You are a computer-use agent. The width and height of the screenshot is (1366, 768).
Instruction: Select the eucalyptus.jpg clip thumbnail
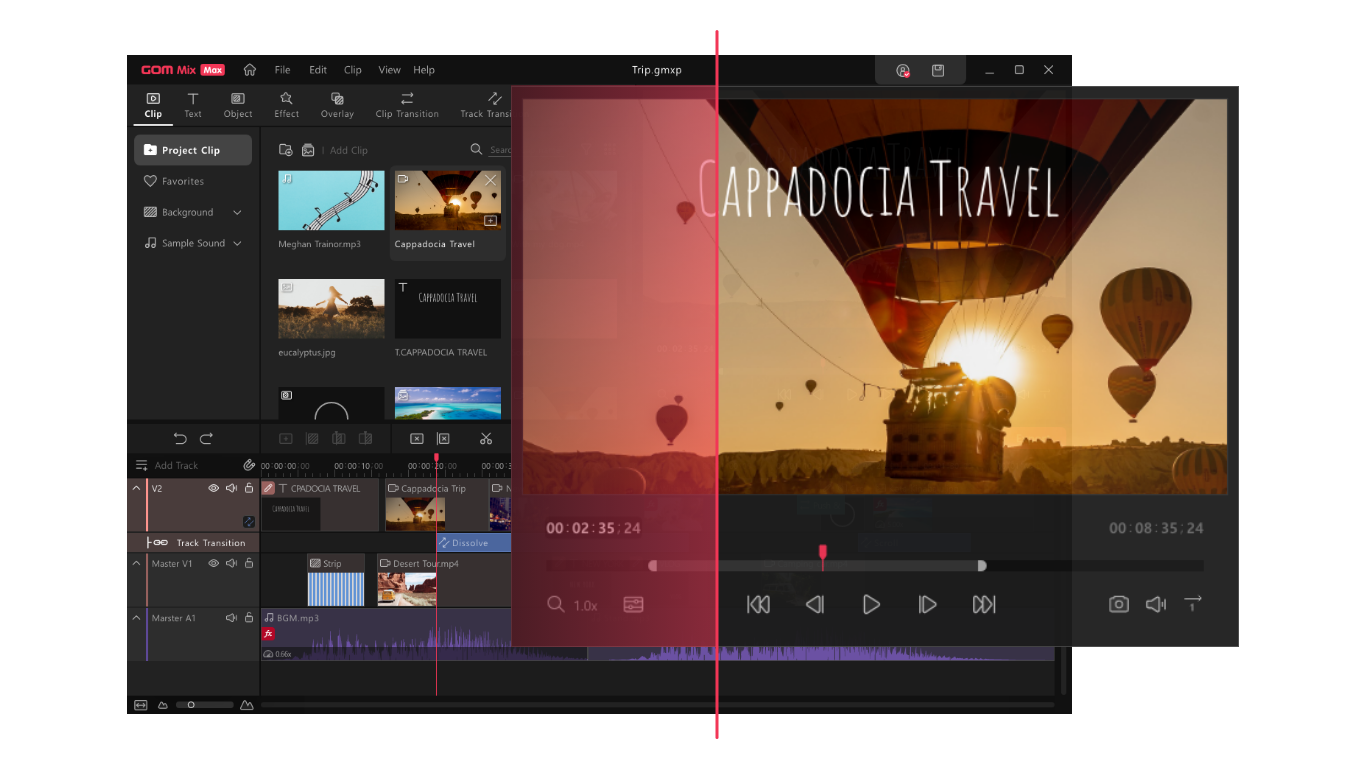[331, 308]
